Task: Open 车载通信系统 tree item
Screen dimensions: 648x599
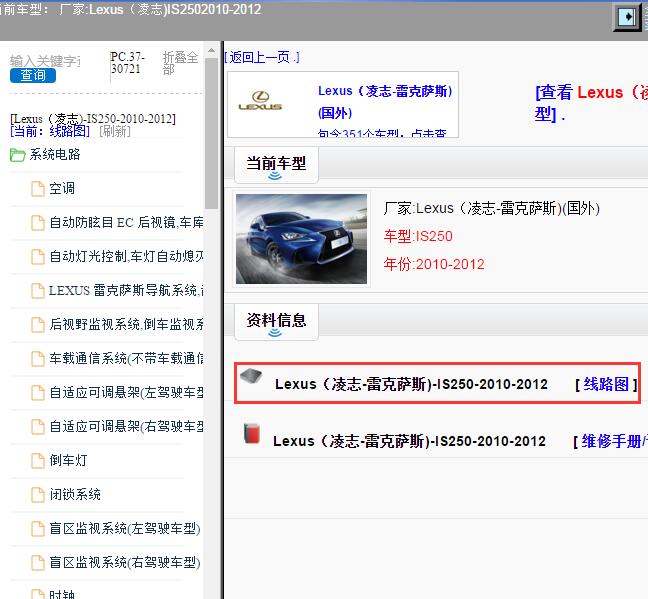Action: tap(126, 359)
